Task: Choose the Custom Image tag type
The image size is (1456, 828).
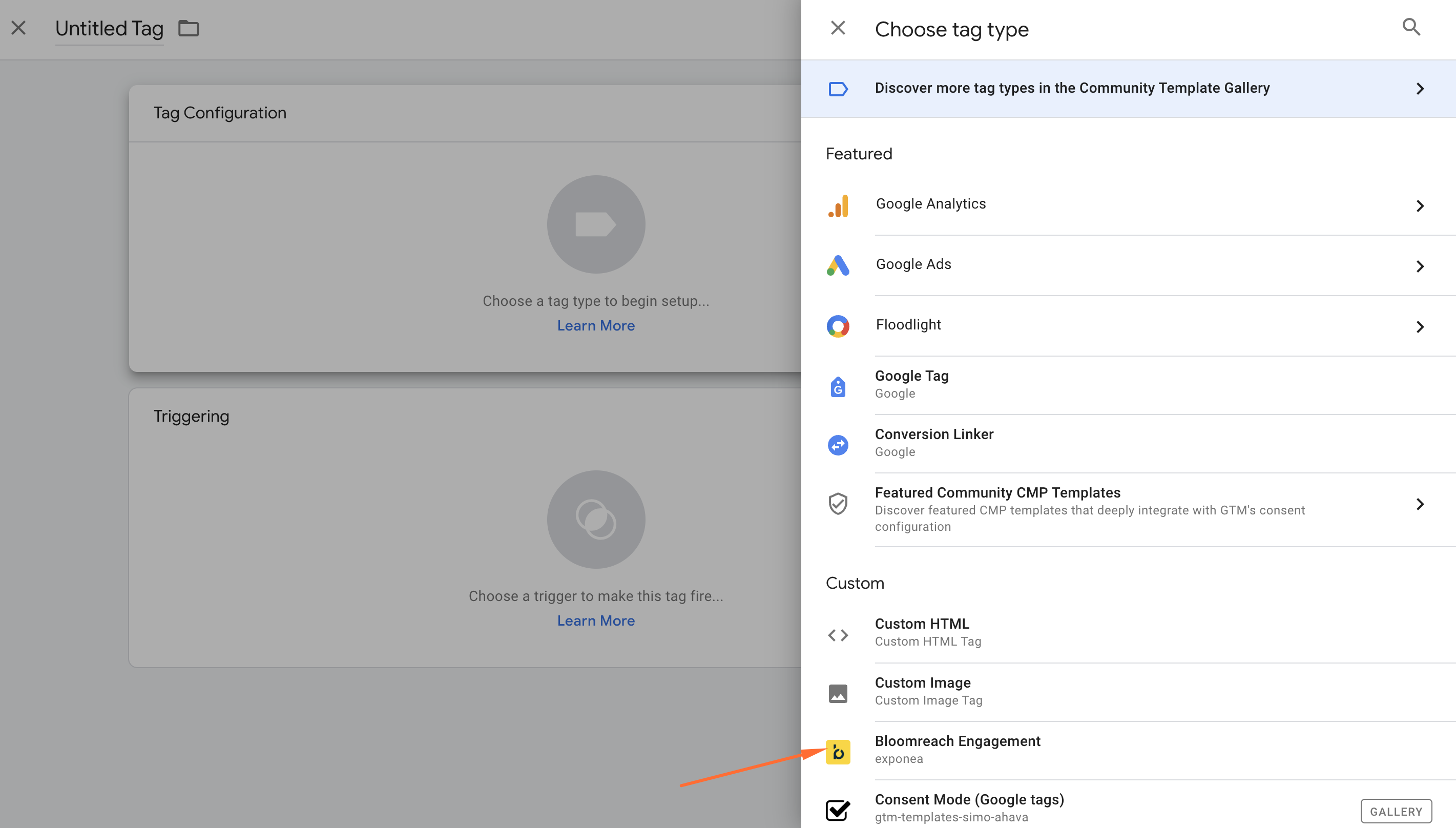Action: coord(1128,692)
